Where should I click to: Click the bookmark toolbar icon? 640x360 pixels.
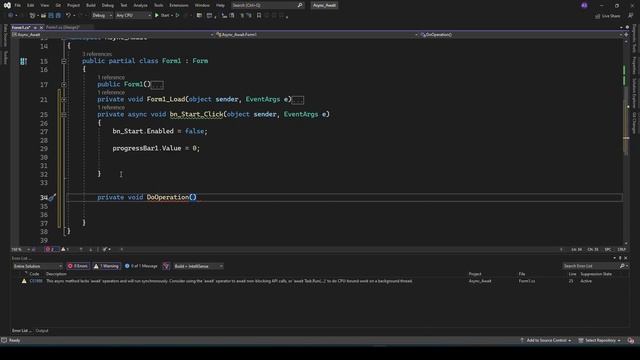pos(259,16)
